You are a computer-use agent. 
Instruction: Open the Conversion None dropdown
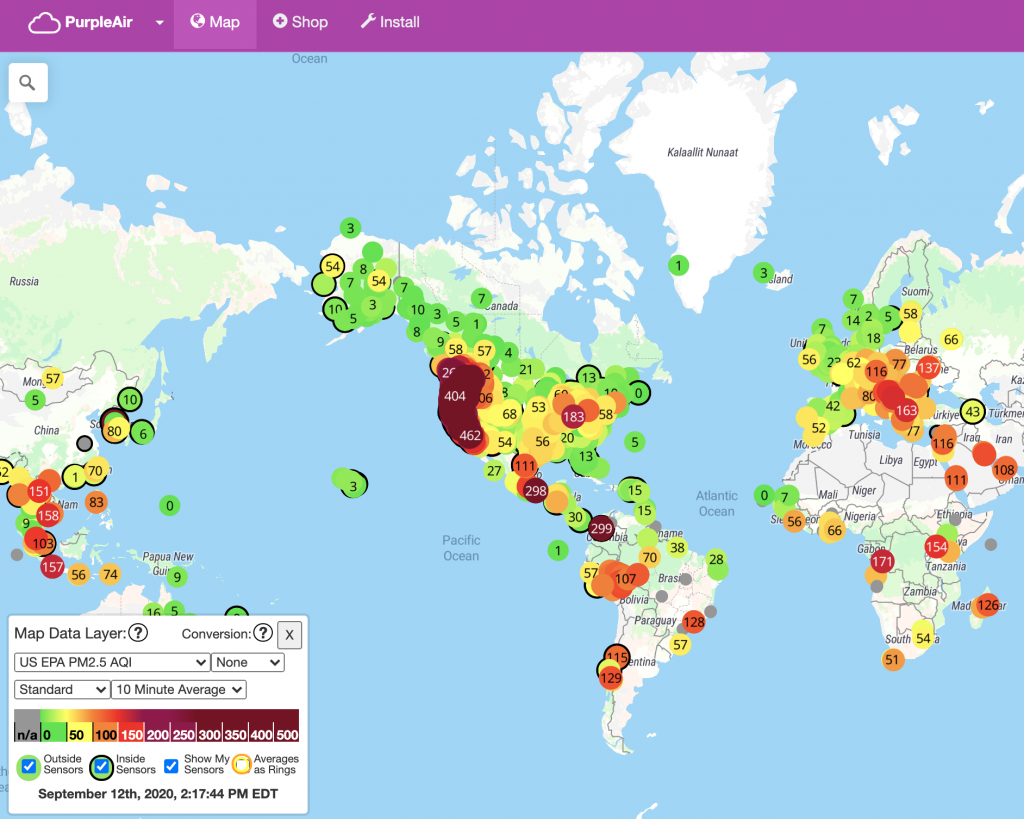point(248,662)
